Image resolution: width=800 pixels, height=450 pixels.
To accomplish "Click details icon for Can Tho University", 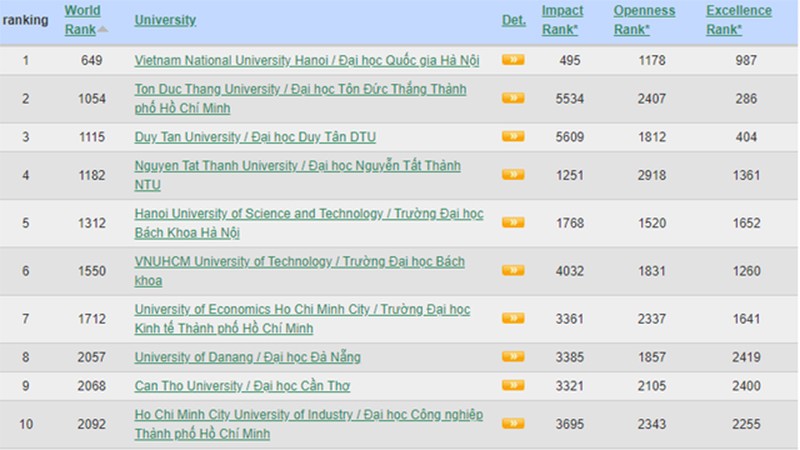I will (513, 385).
